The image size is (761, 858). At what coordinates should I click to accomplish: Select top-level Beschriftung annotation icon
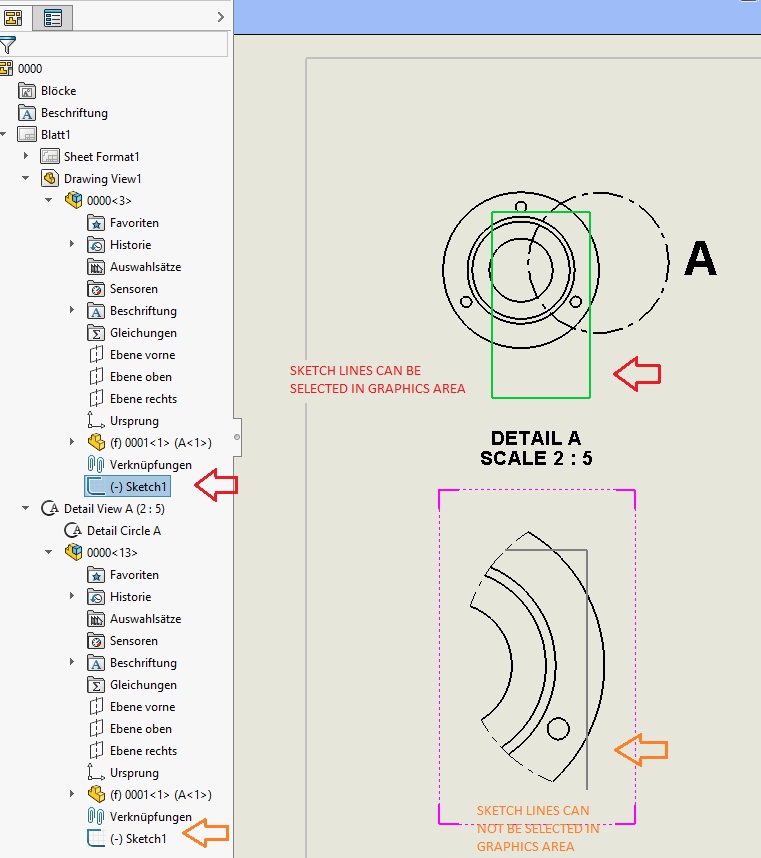[27, 113]
